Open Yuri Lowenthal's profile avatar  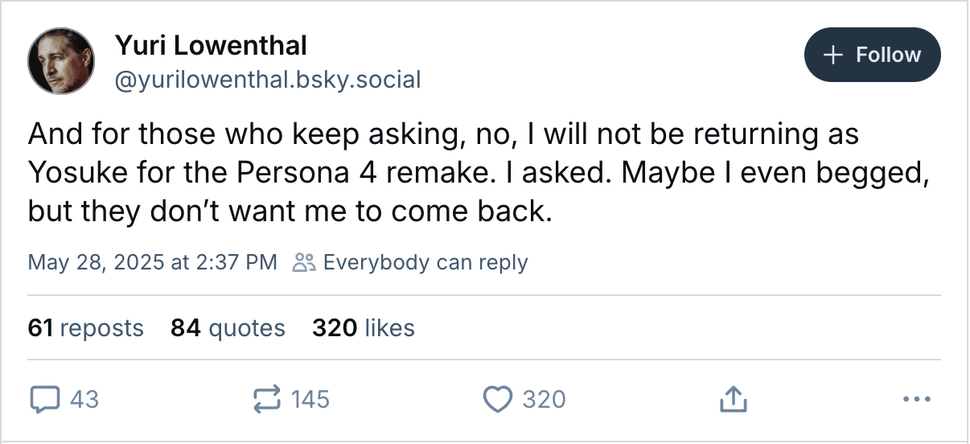tap(61, 61)
